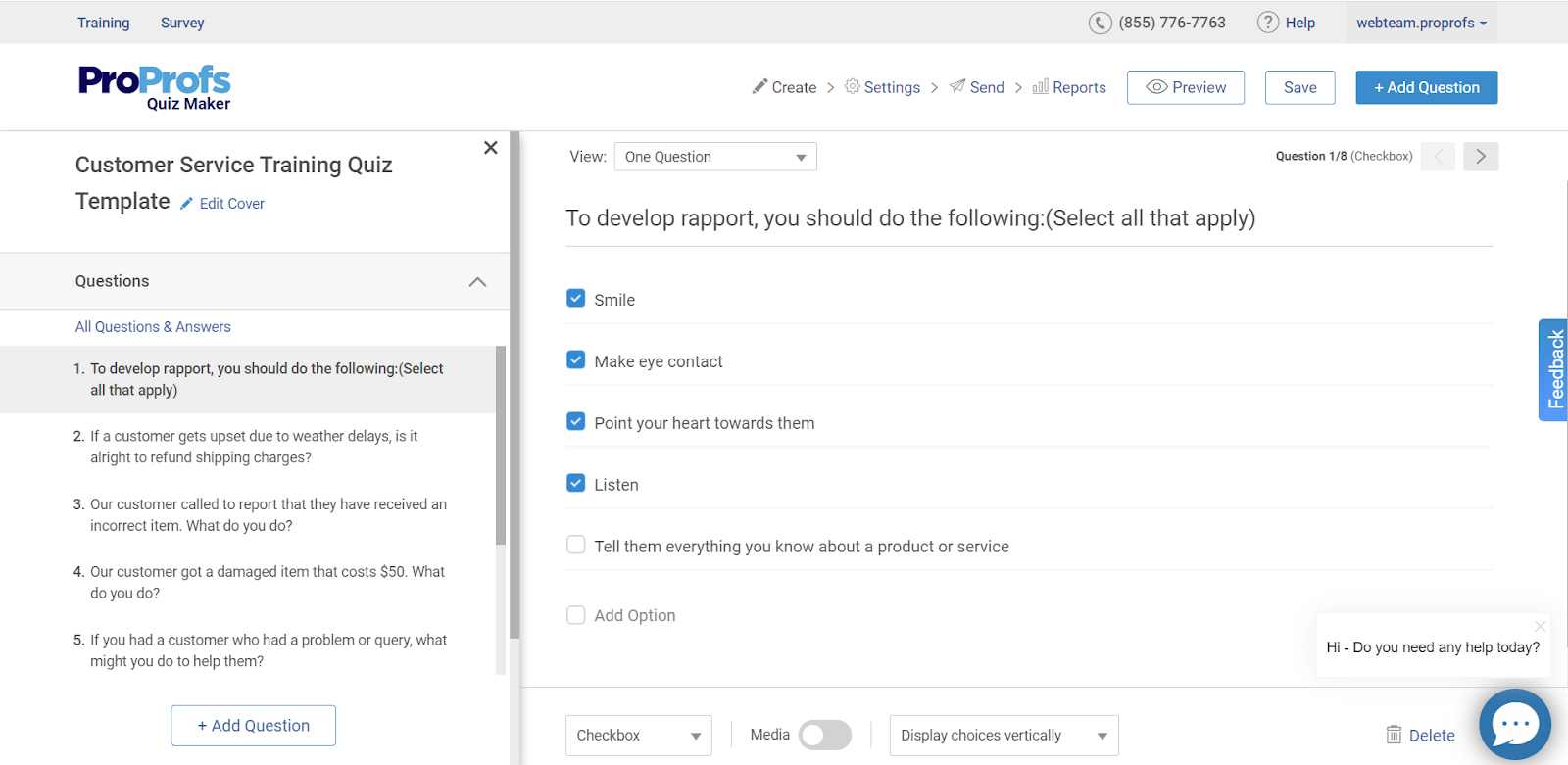The image size is (1568, 765).
Task: Toggle the Media switch on
Action: [x=825, y=735]
